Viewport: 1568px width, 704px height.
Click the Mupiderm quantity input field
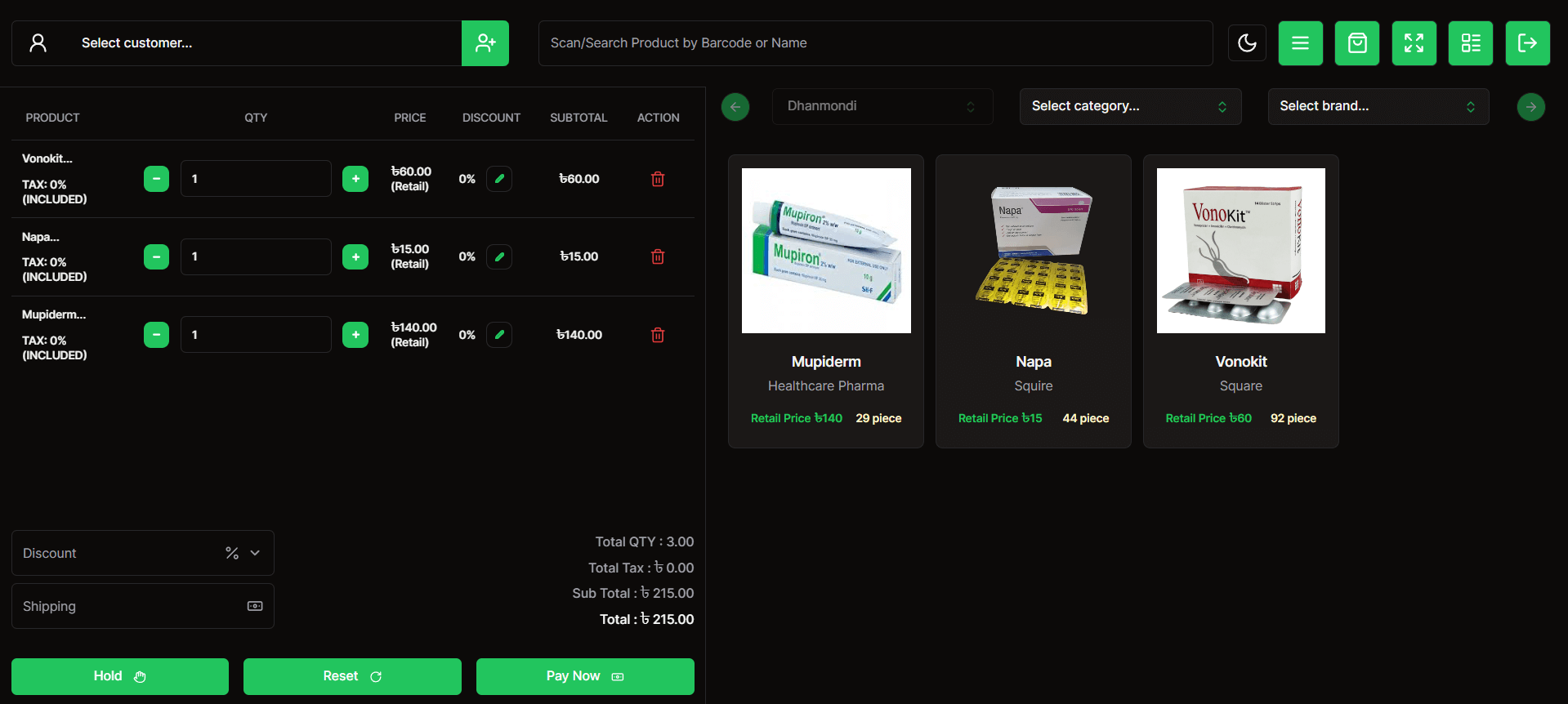[x=256, y=335]
